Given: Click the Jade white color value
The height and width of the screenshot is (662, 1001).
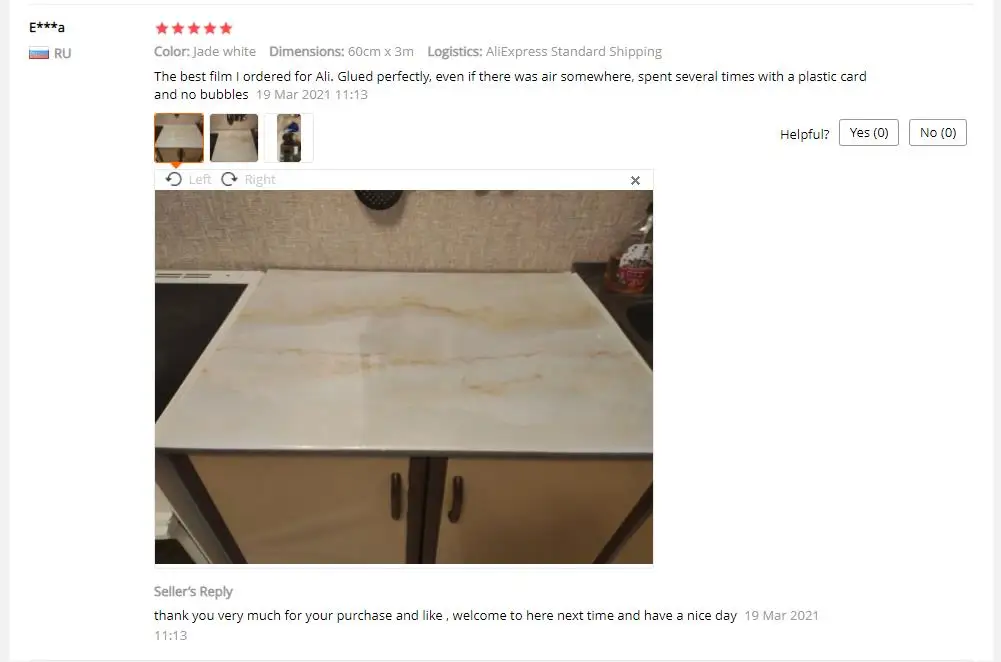Looking at the screenshot, I should tap(224, 52).
